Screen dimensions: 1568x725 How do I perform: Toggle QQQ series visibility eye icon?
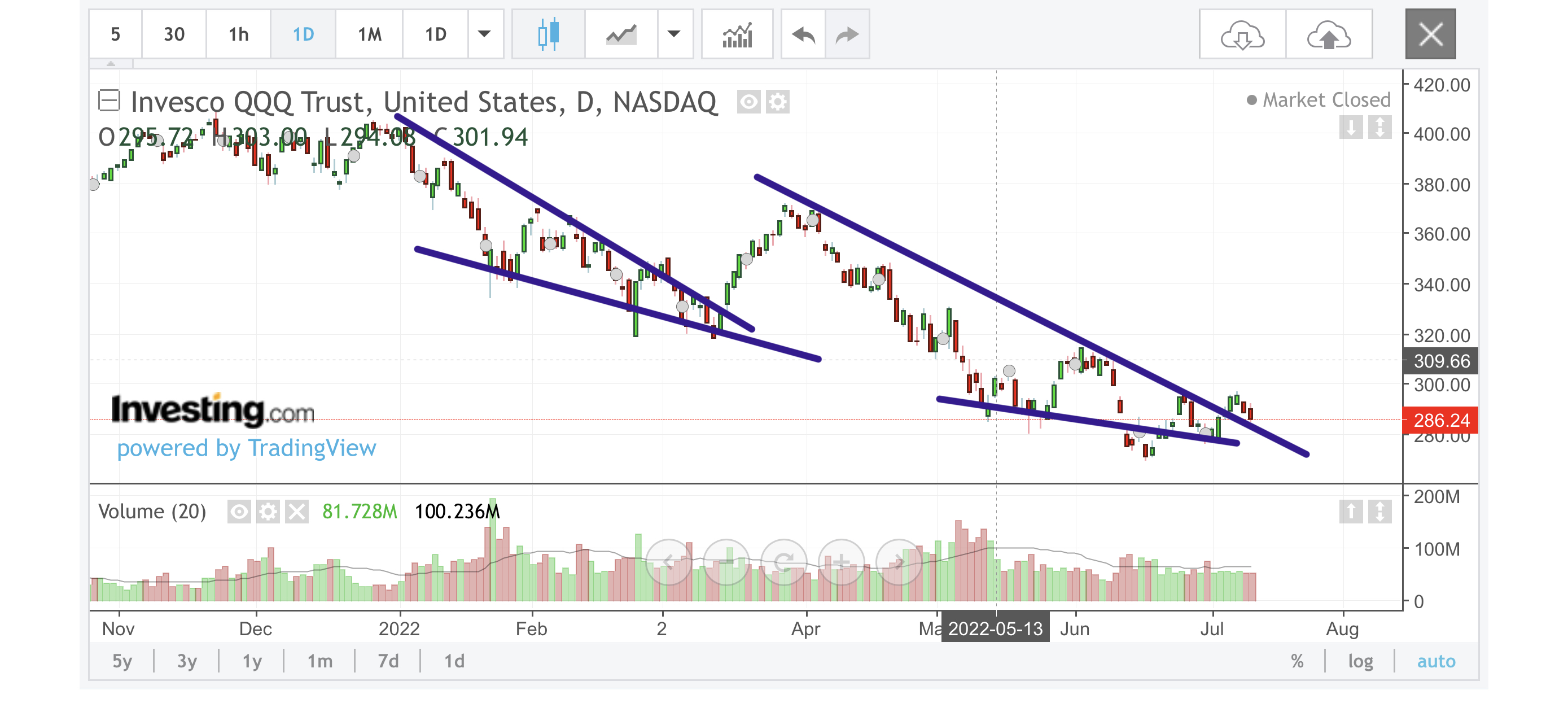point(748,102)
